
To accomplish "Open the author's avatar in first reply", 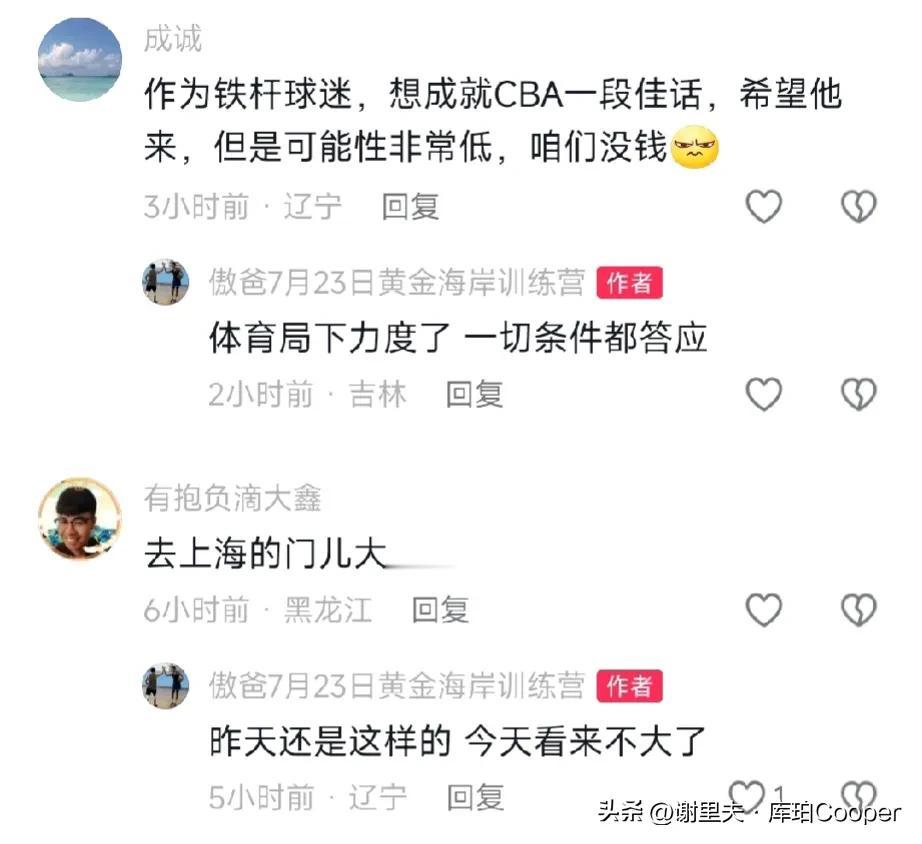I will point(166,282).
